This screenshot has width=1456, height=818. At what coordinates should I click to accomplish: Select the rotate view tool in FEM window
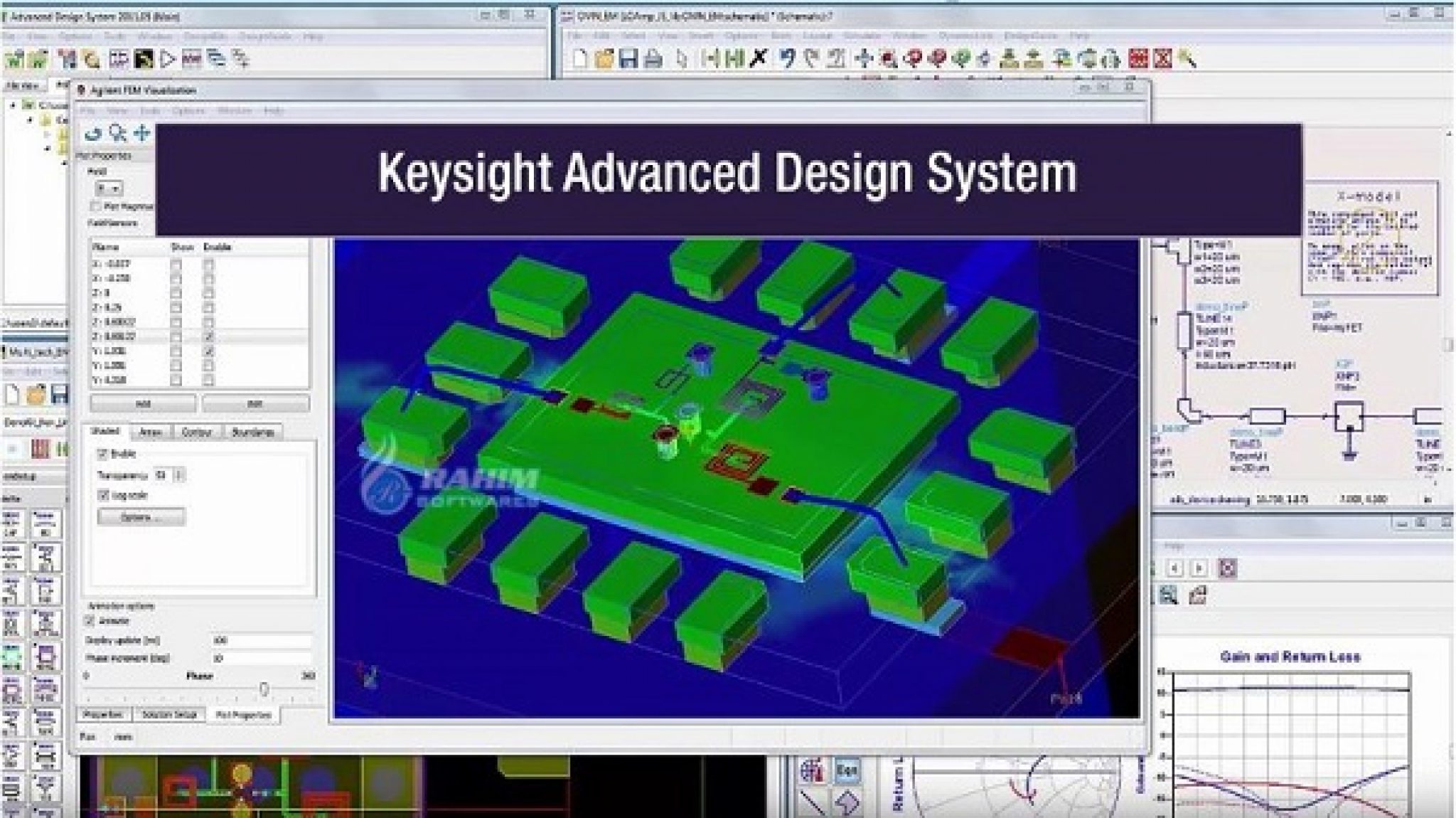click(x=93, y=133)
